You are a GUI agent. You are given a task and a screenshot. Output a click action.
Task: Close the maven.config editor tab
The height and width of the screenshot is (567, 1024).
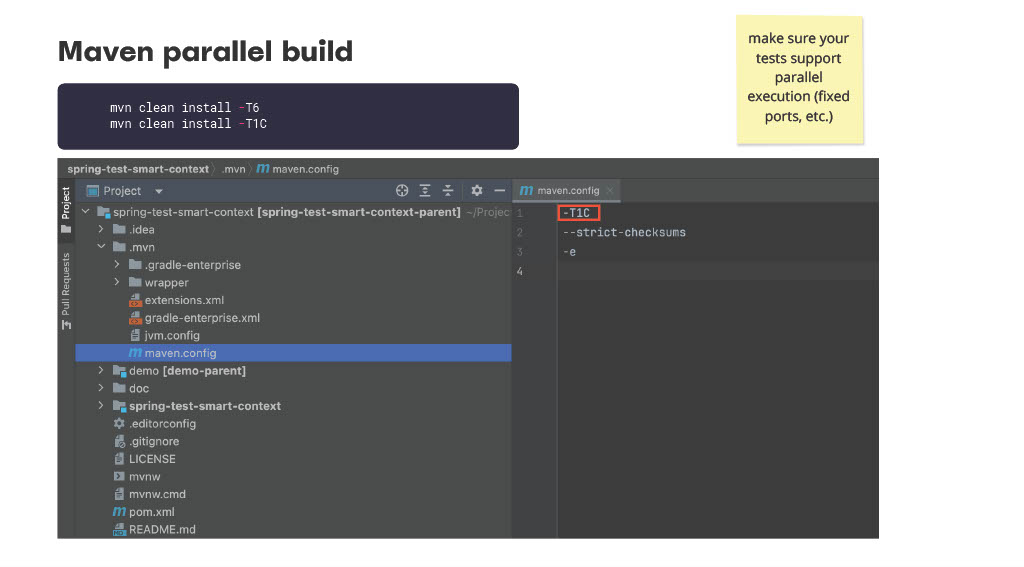pos(610,191)
